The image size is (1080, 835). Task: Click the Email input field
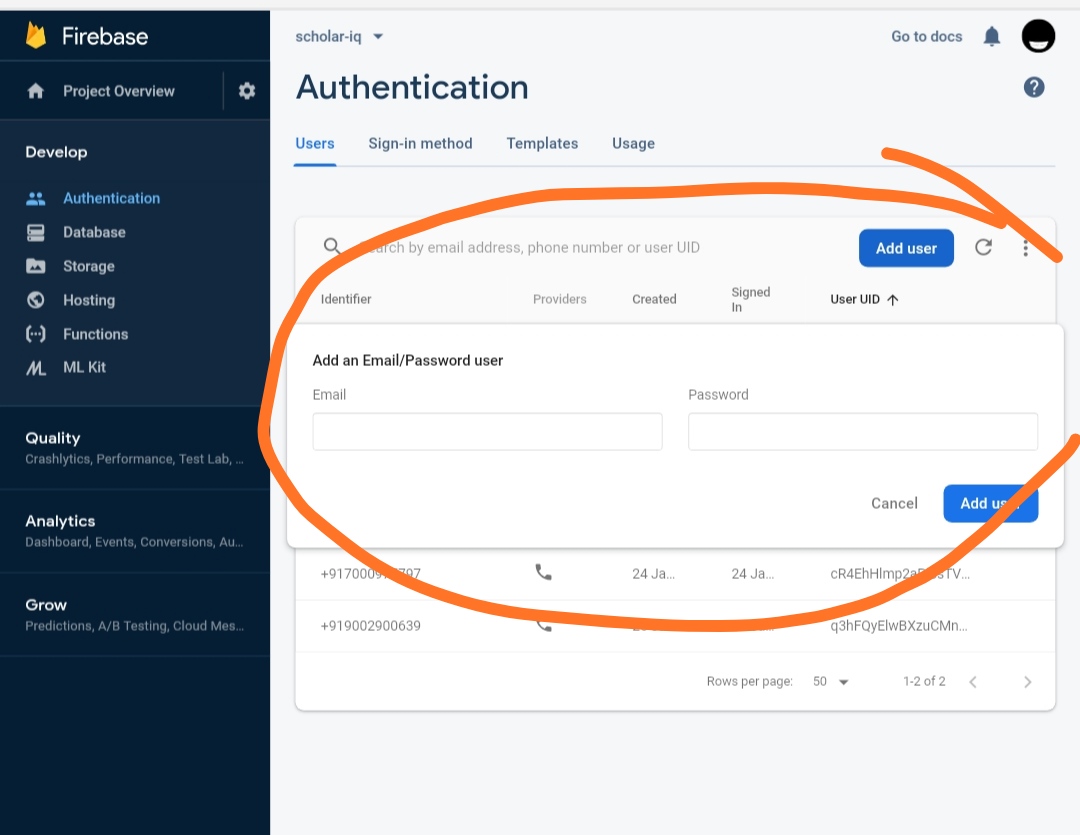click(x=488, y=432)
